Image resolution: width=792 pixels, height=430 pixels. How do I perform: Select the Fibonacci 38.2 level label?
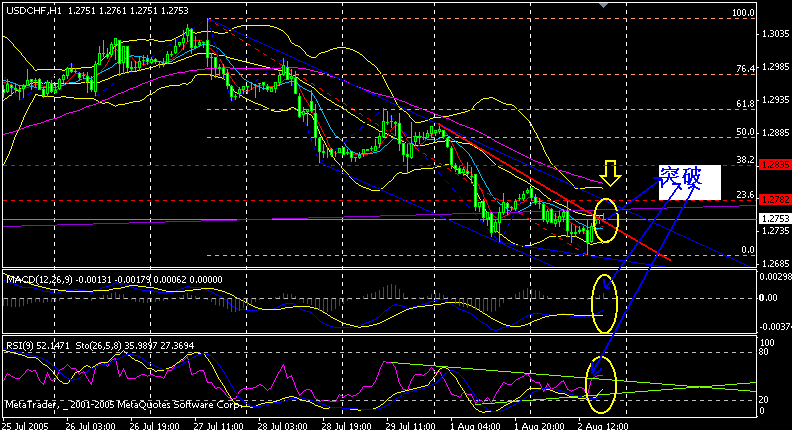746,160
